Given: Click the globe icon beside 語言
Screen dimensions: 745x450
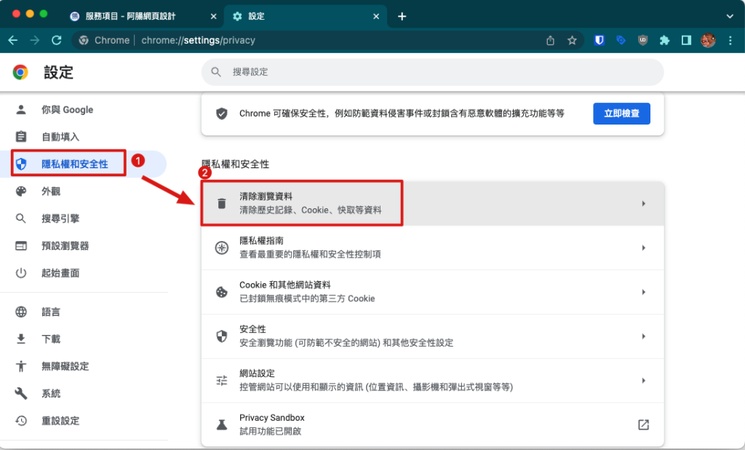Looking at the screenshot, I should 21,312.
